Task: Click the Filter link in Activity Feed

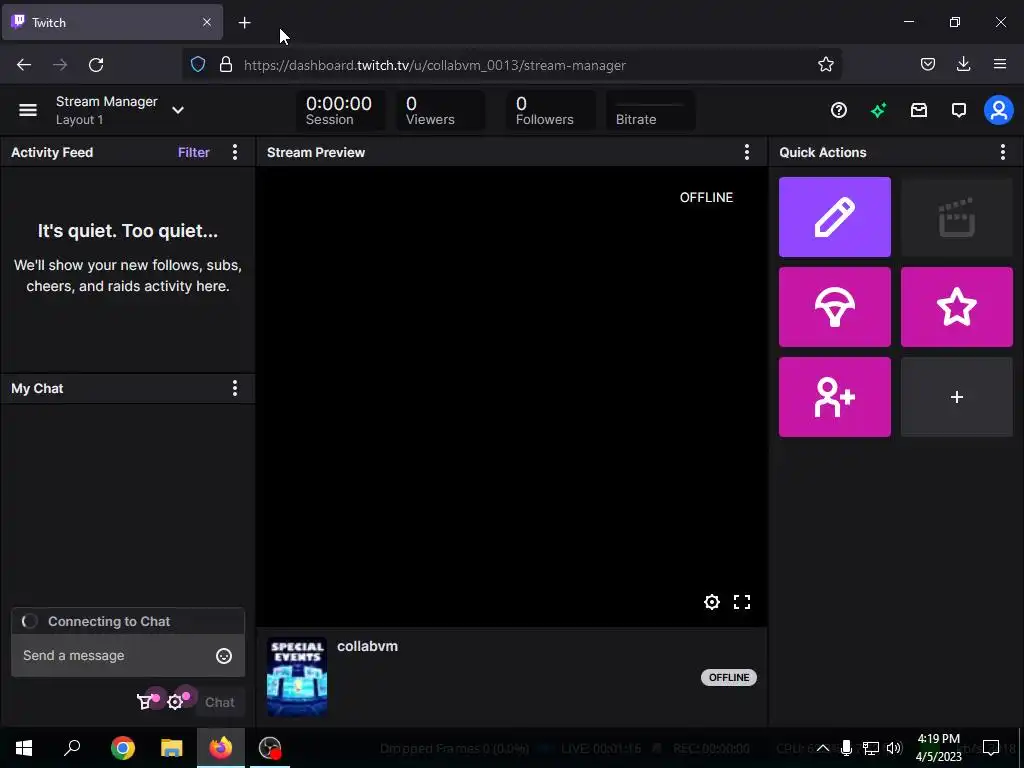Action: point(193,152)
